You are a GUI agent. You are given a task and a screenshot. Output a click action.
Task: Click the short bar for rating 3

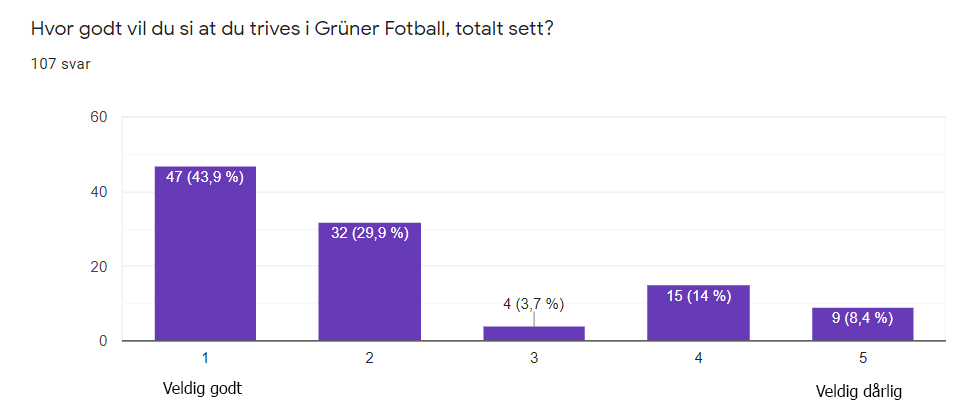(x=534, y=334)
